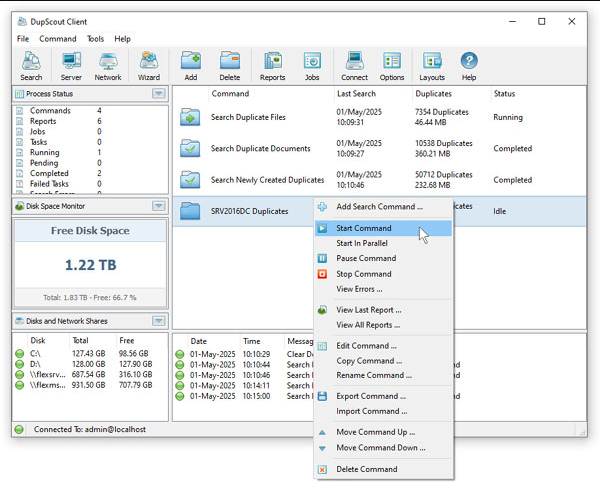Click the Export Command save icon
600x485 pixels.
[322, 396]
